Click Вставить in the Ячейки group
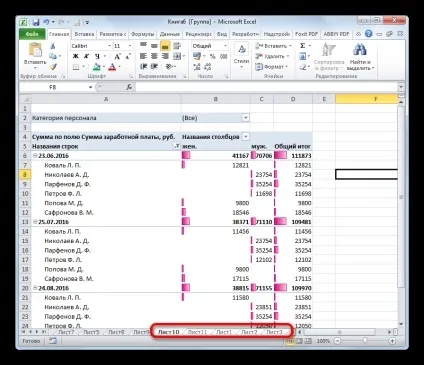 (273, 46)
